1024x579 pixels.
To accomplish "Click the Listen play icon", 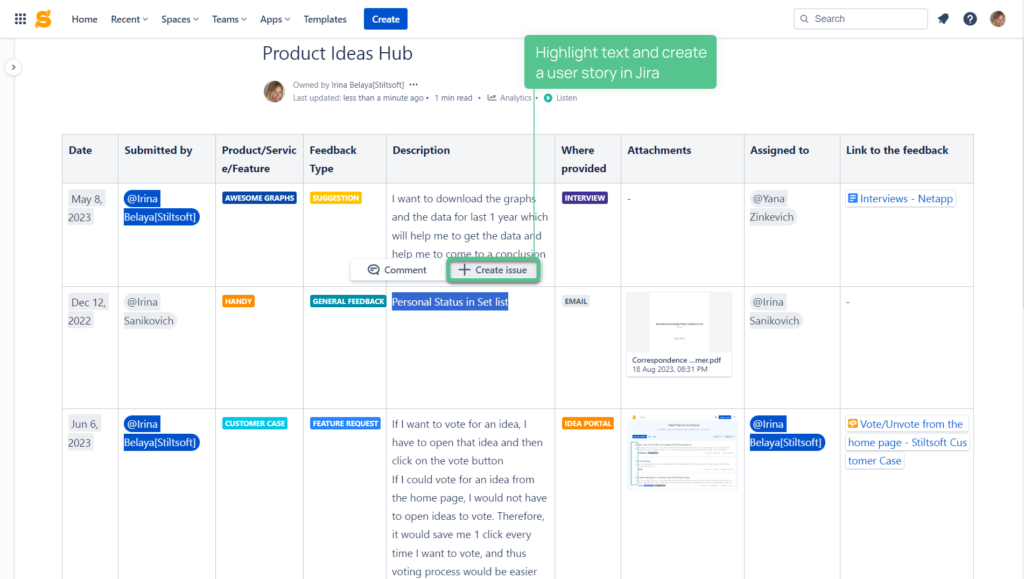I will click(x=547, y=97).
